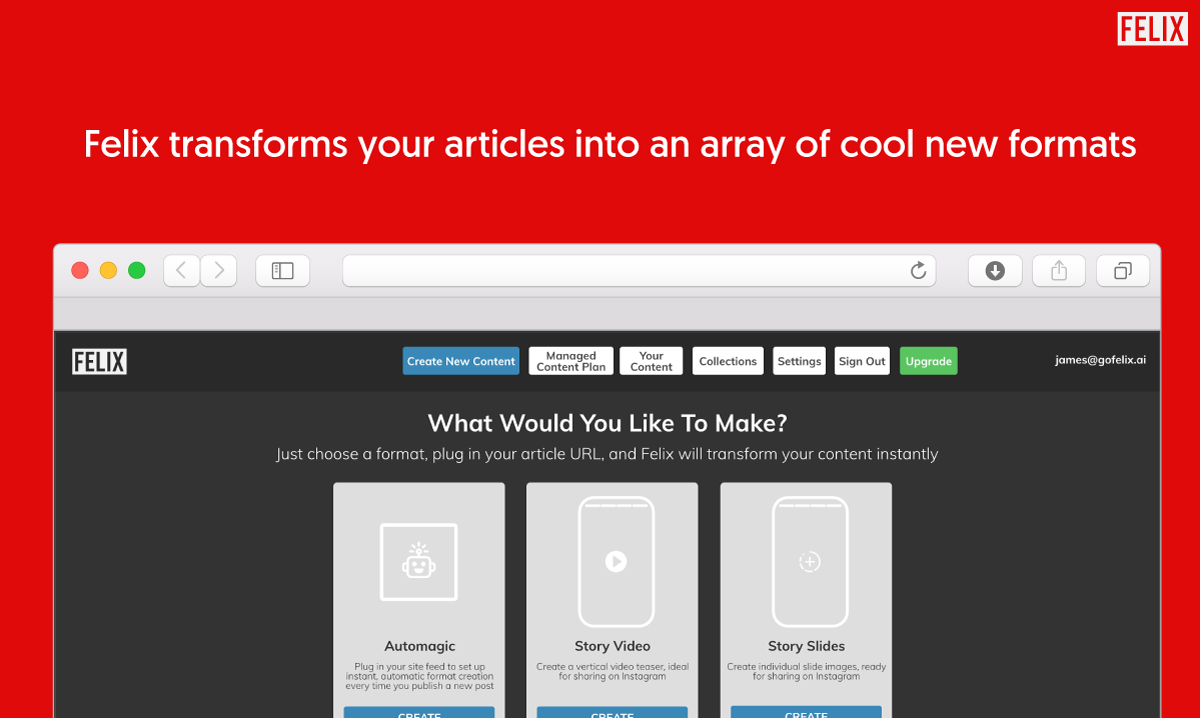Reload the page with refresh icon
Screen dimensions: 1200x718
(918, 270)
